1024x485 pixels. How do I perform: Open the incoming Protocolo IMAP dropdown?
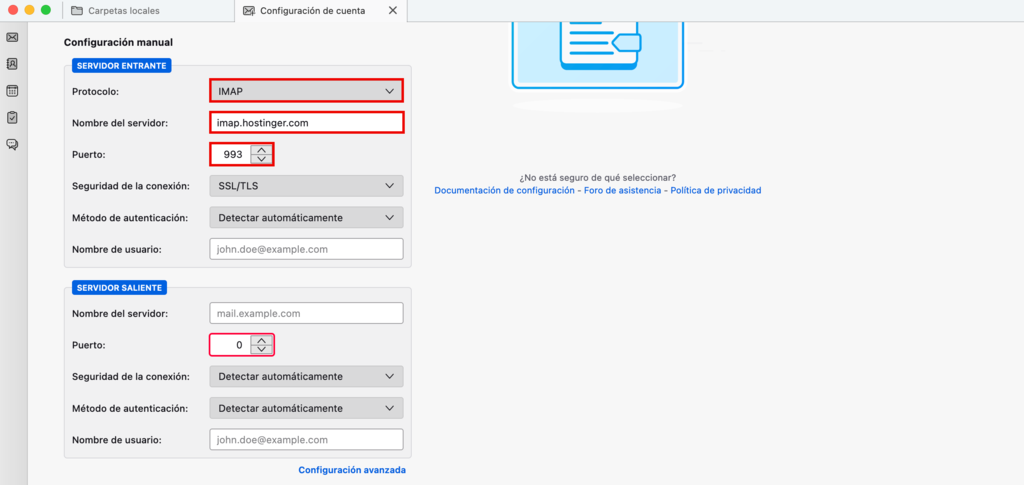tap(306, 91)
